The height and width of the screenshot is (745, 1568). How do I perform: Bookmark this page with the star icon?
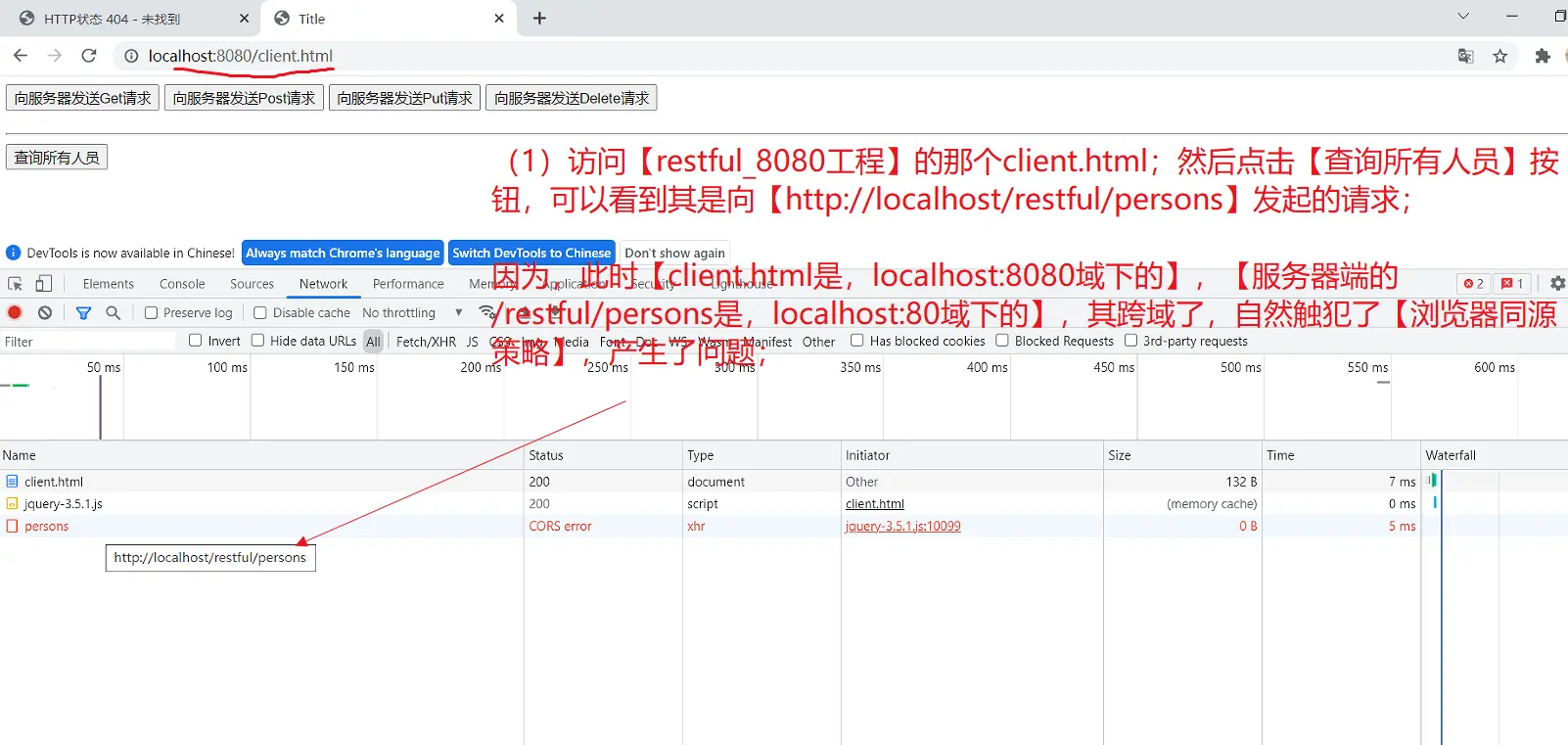coord(1499,56)
